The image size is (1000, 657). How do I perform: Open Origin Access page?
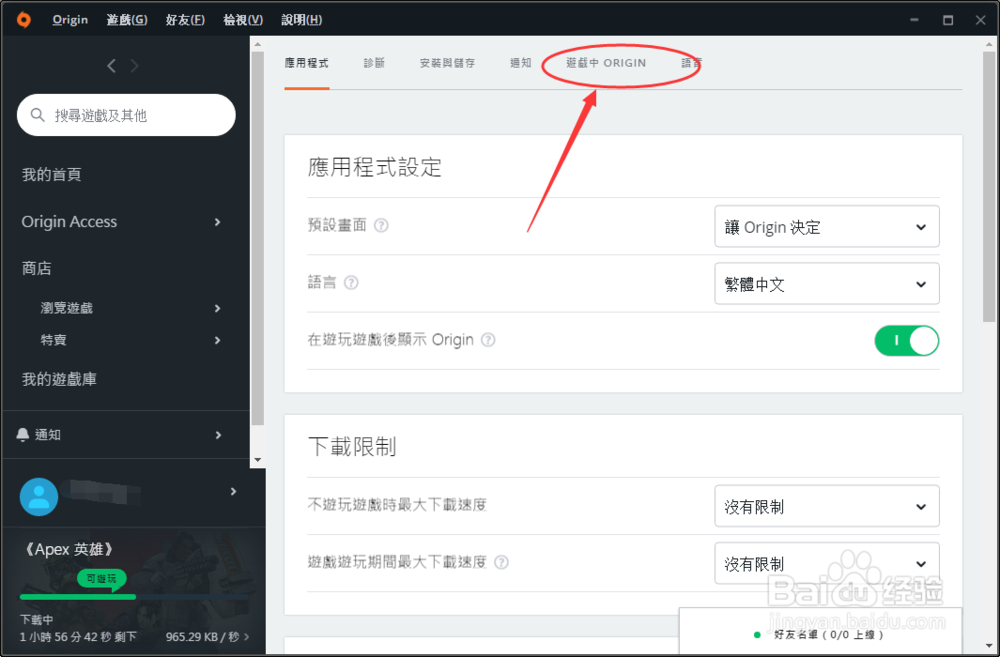pos(70,222)
